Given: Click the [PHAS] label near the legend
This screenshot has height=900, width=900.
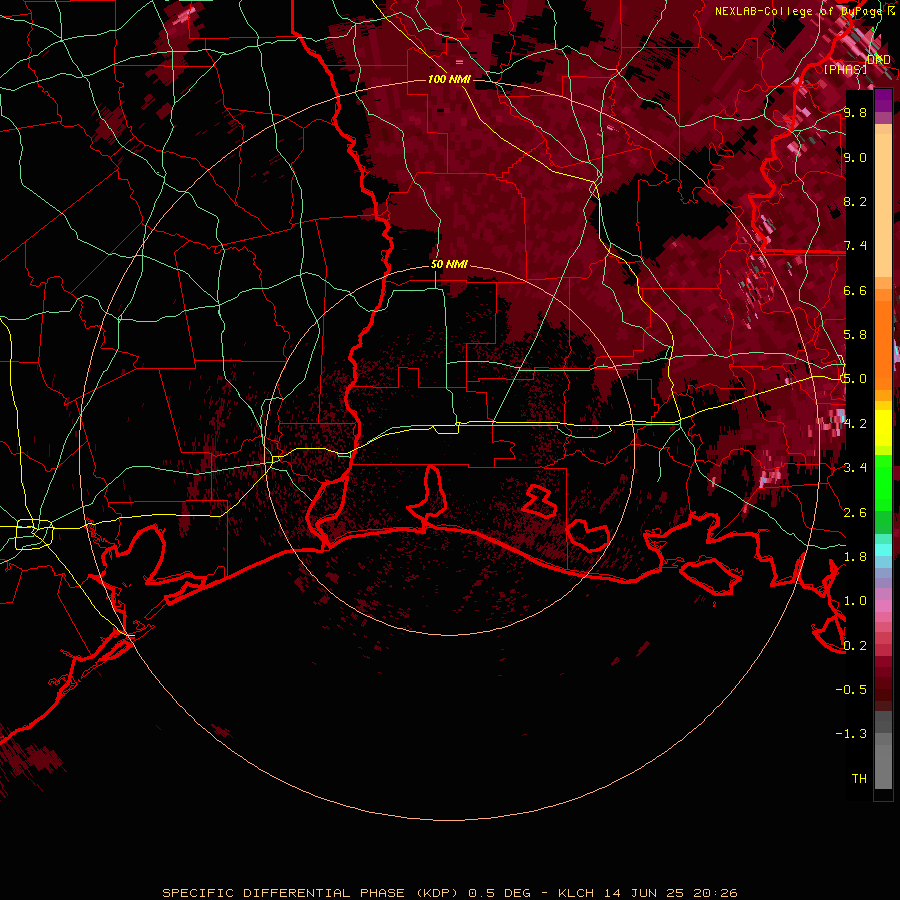Looking at the screenshot, I should pos(845,69).
